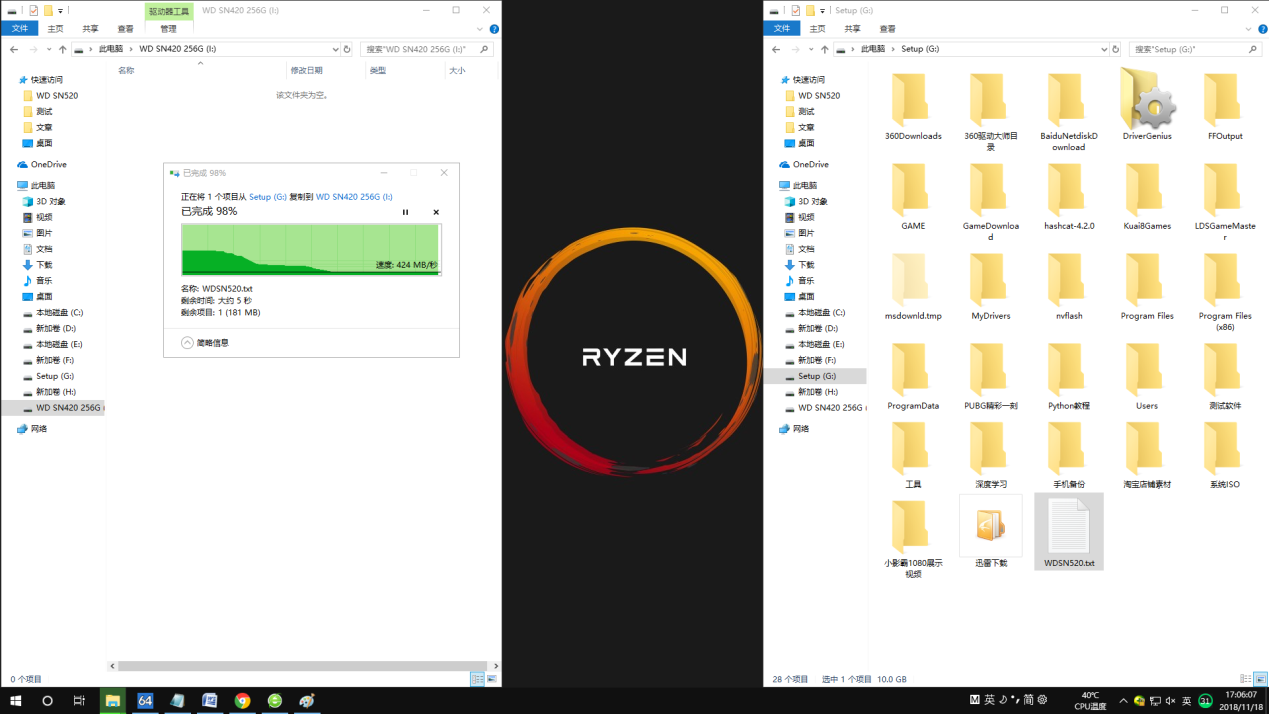Image resolution: width=1269 pixels, height=714 pixels.
Task: Collapse copy details via 简略信息
Action: tap(205, 343)
